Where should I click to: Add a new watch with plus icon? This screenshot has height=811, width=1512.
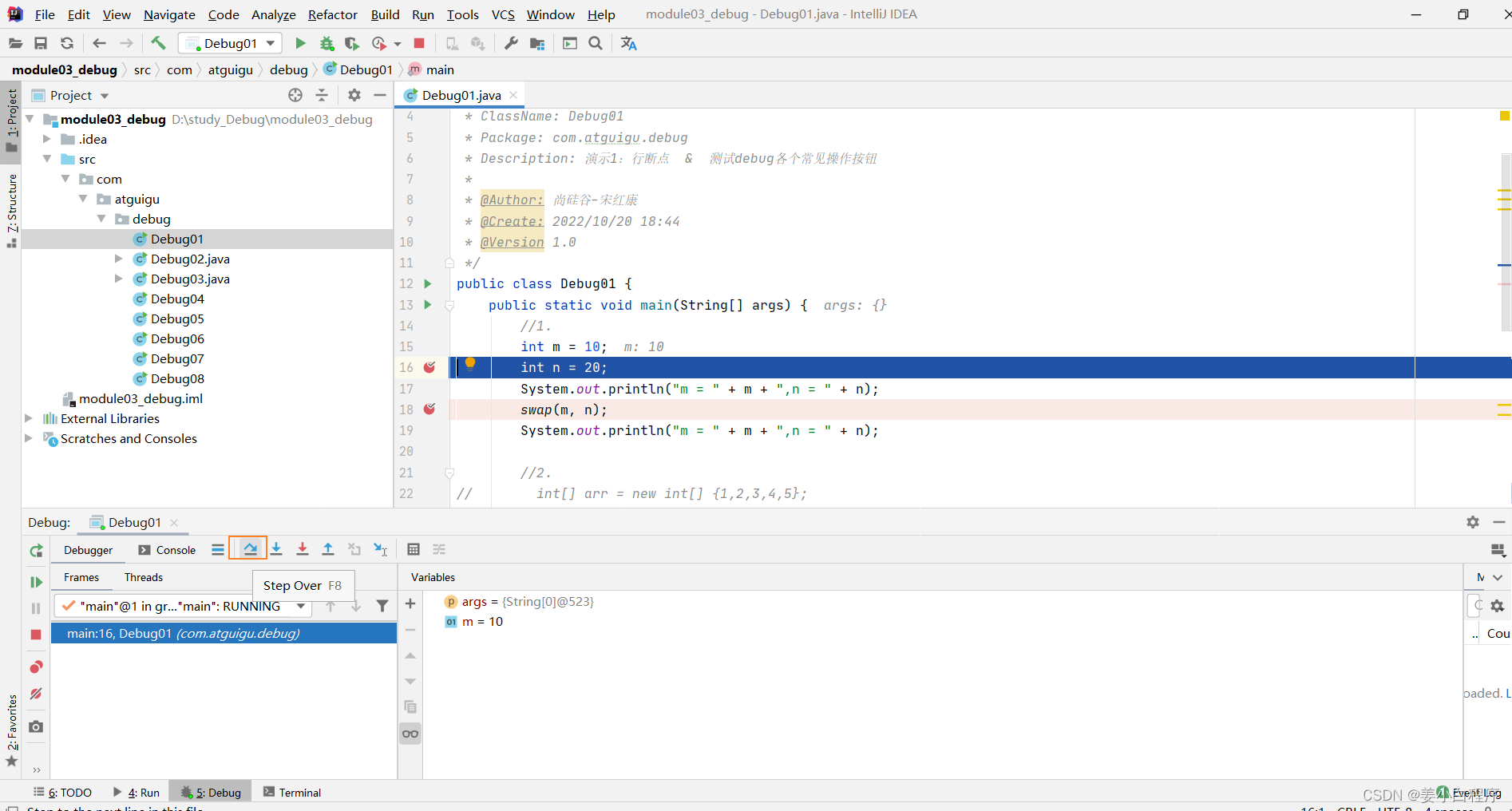point(410,603)
